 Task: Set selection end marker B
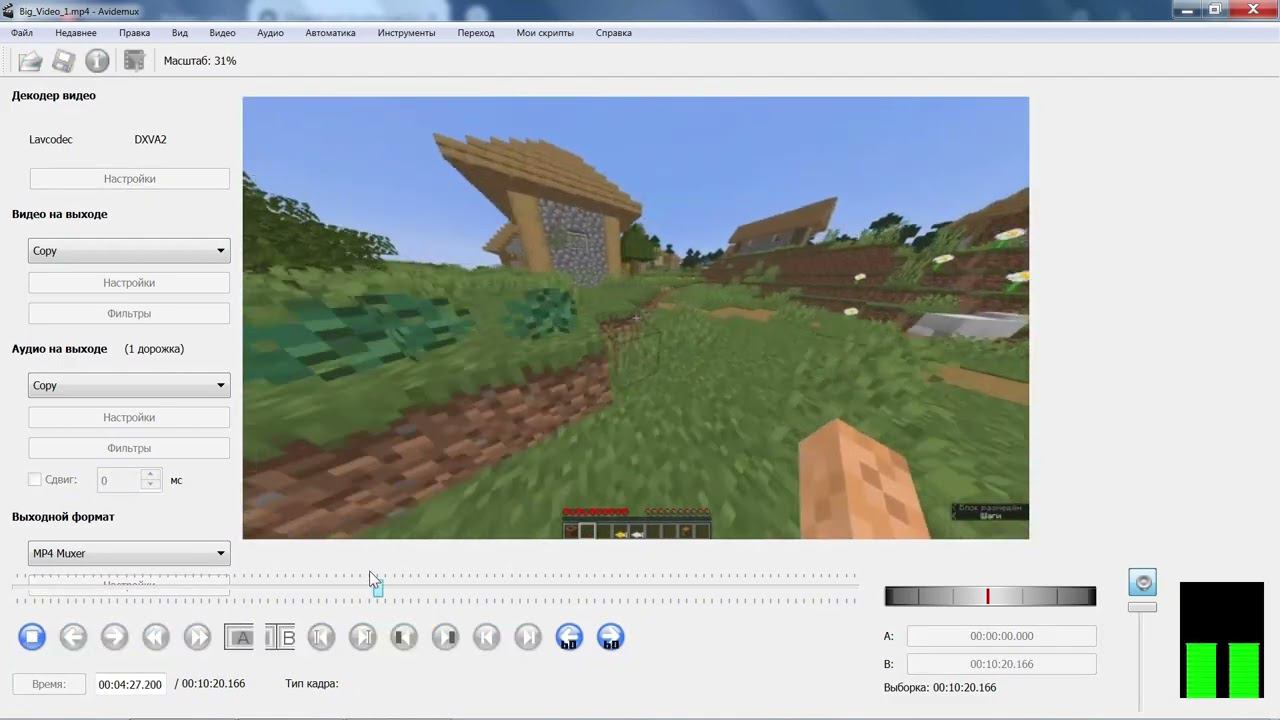280,637
